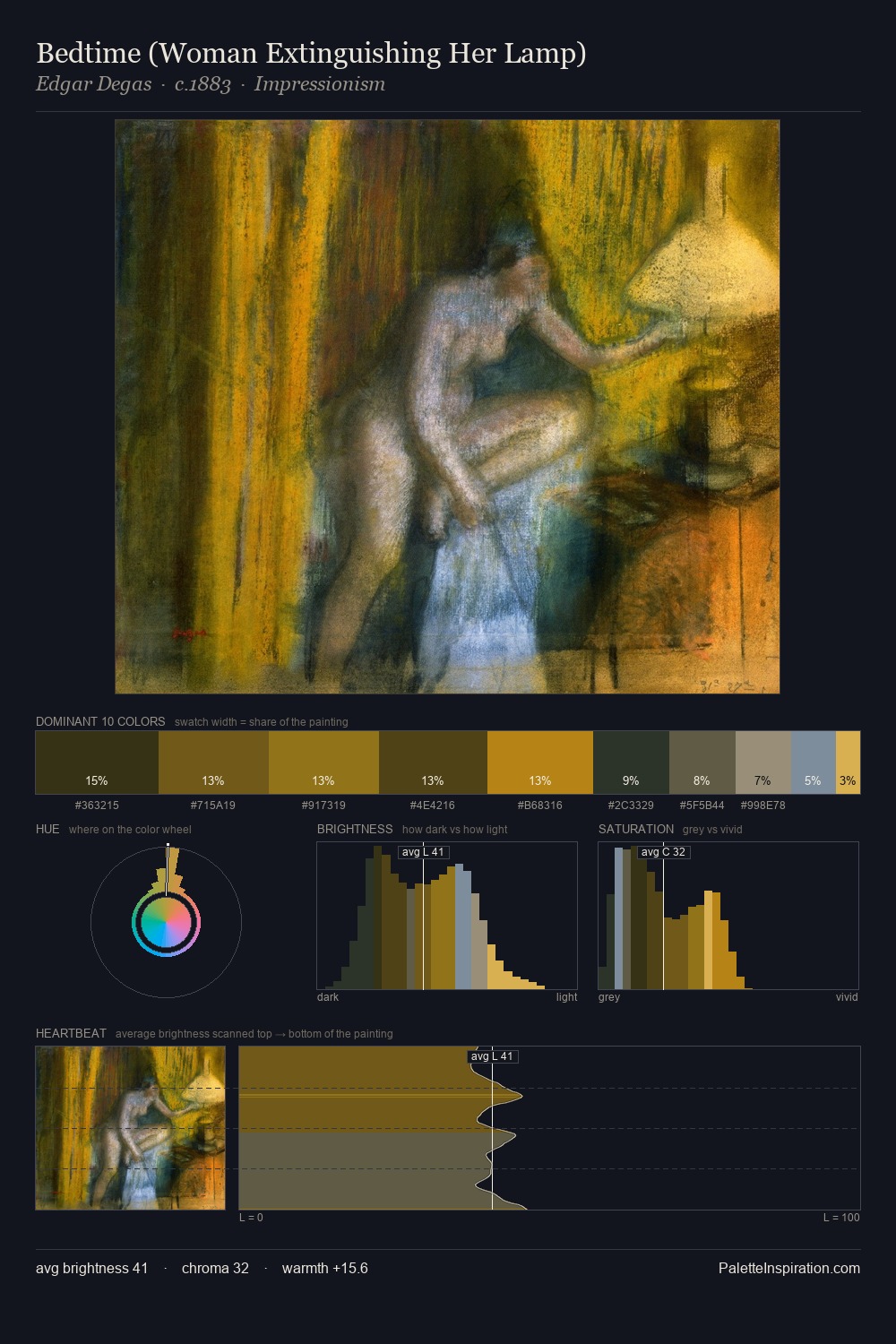The width and height of the screenshot is (896, 1344).
Task: Click the #363215 hex code label
Action: click(x=97, y=806)
